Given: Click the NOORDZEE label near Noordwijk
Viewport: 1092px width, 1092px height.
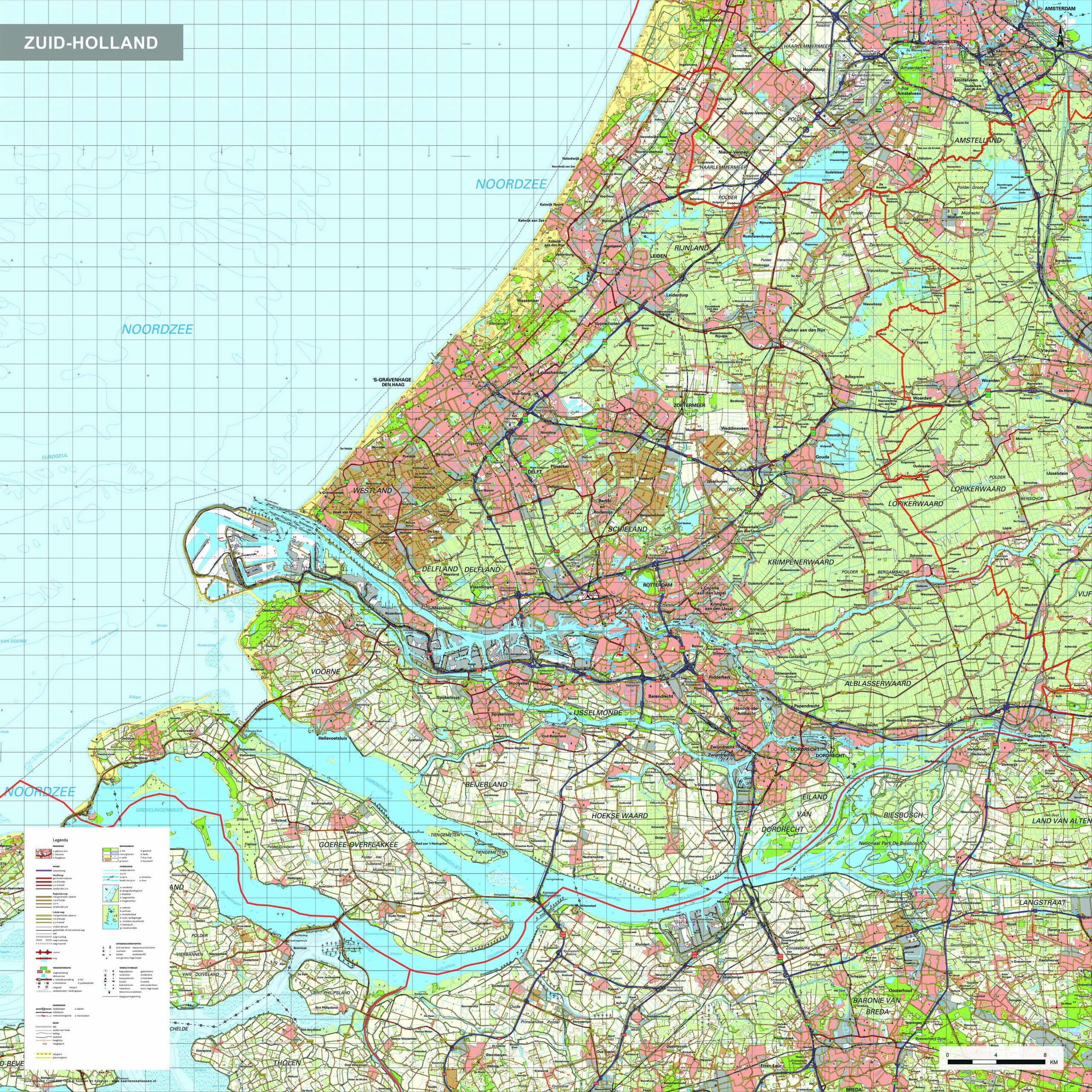Looking at the screenshot, I should 511,184.
